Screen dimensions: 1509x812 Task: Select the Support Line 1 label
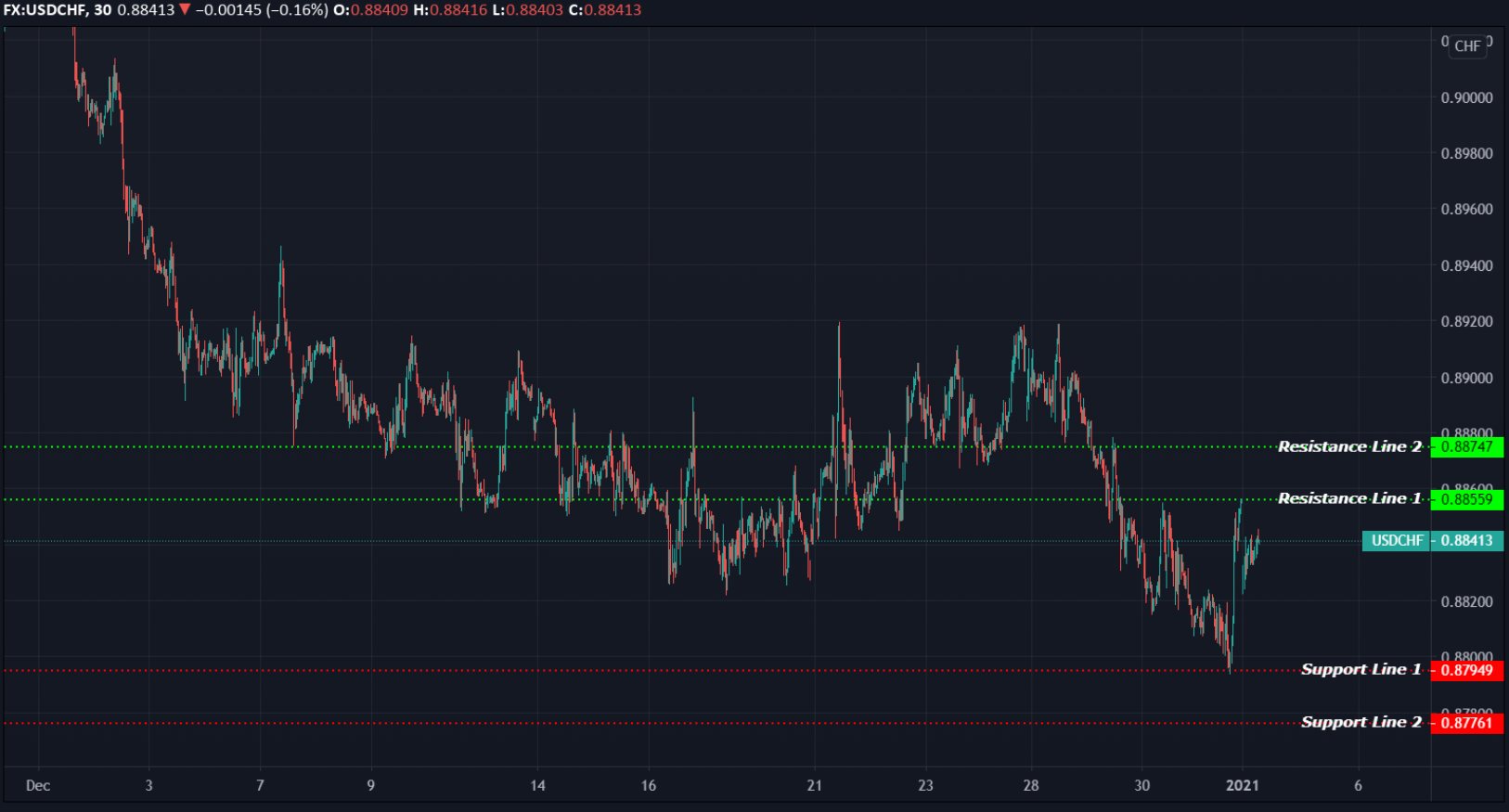tap(1361, 669)
